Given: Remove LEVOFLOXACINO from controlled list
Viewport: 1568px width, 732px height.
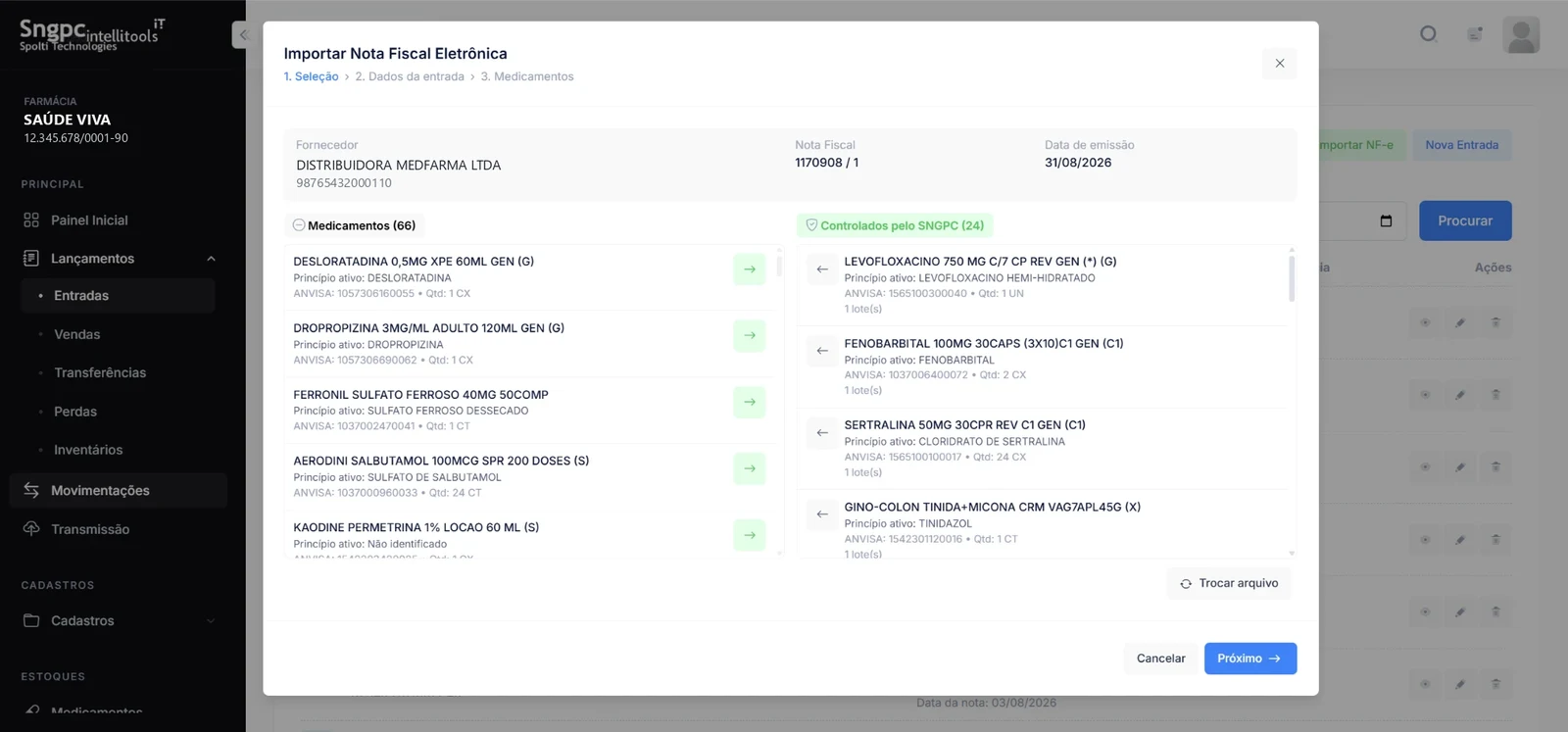Looking at the screenshot, I should [x=822, y=269].
